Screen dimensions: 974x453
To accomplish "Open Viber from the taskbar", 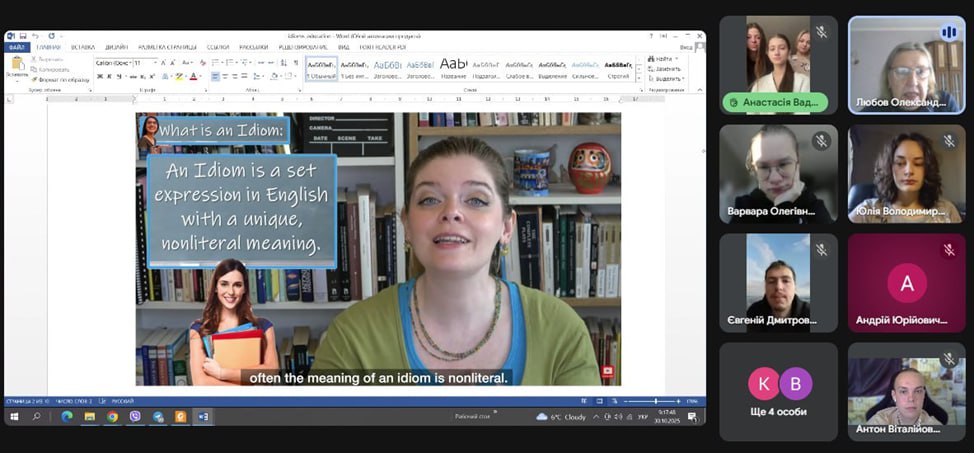I will point(135,416).
